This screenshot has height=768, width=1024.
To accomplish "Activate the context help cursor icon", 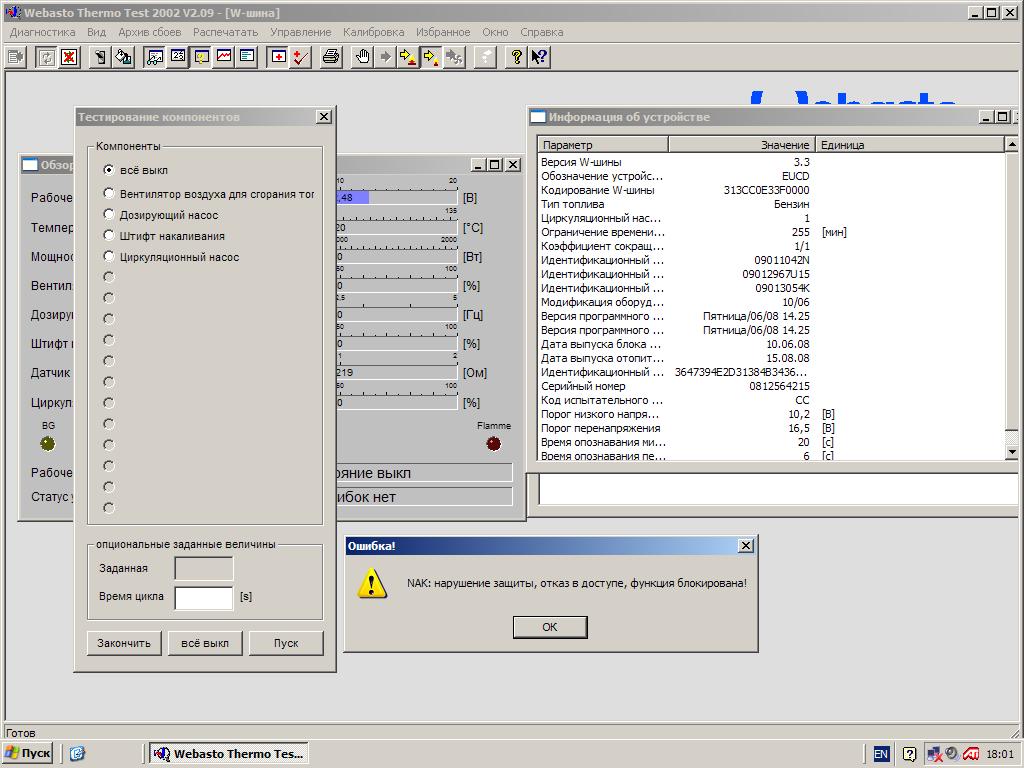I will 539,57.
